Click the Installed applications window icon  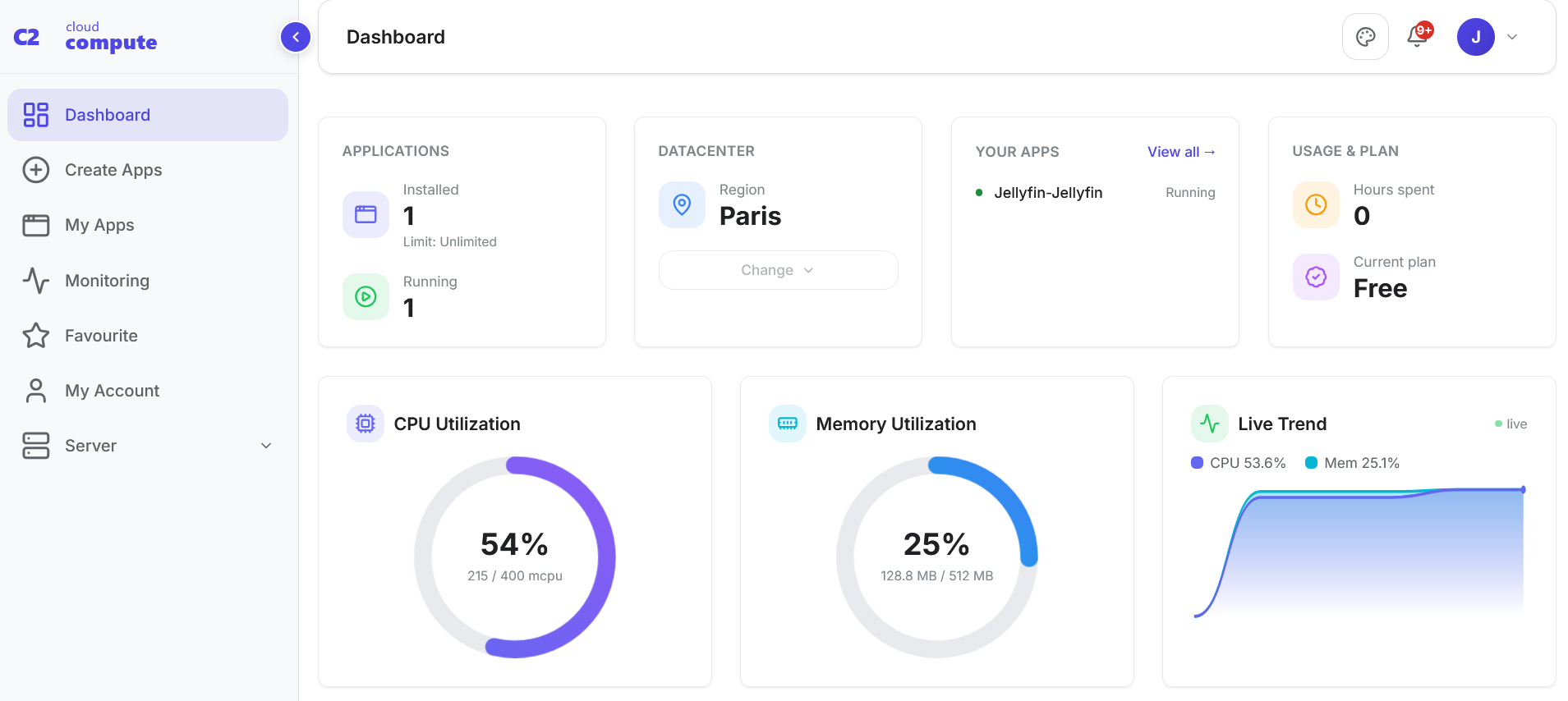coord(366,214)
